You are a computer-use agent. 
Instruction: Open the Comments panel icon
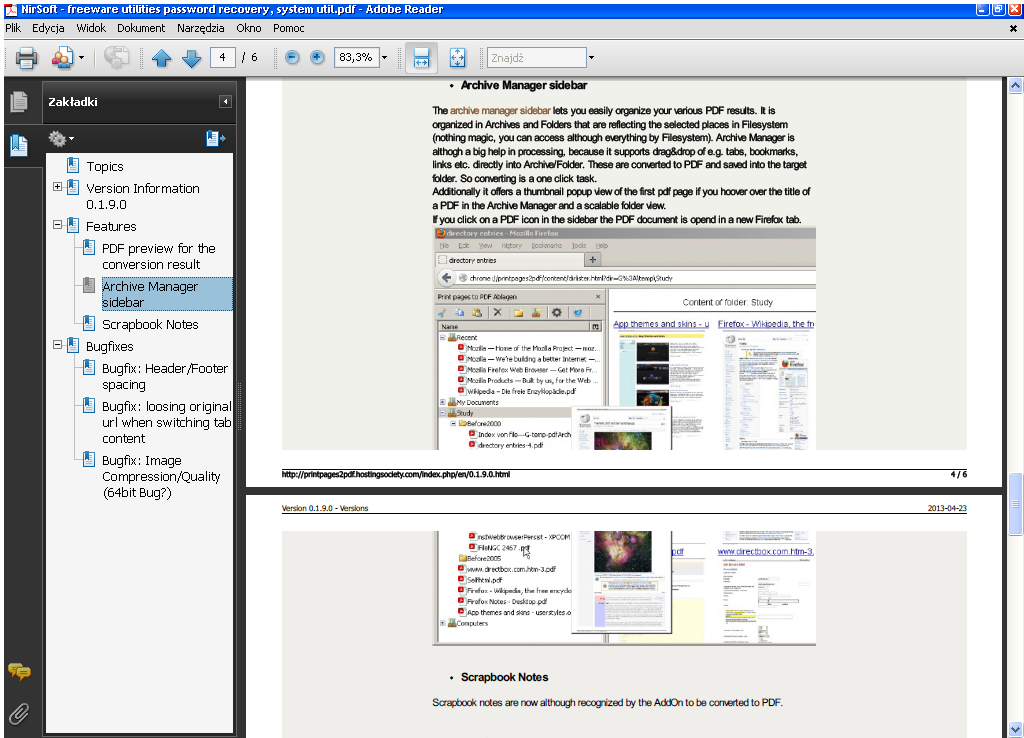tap(19, 671)
